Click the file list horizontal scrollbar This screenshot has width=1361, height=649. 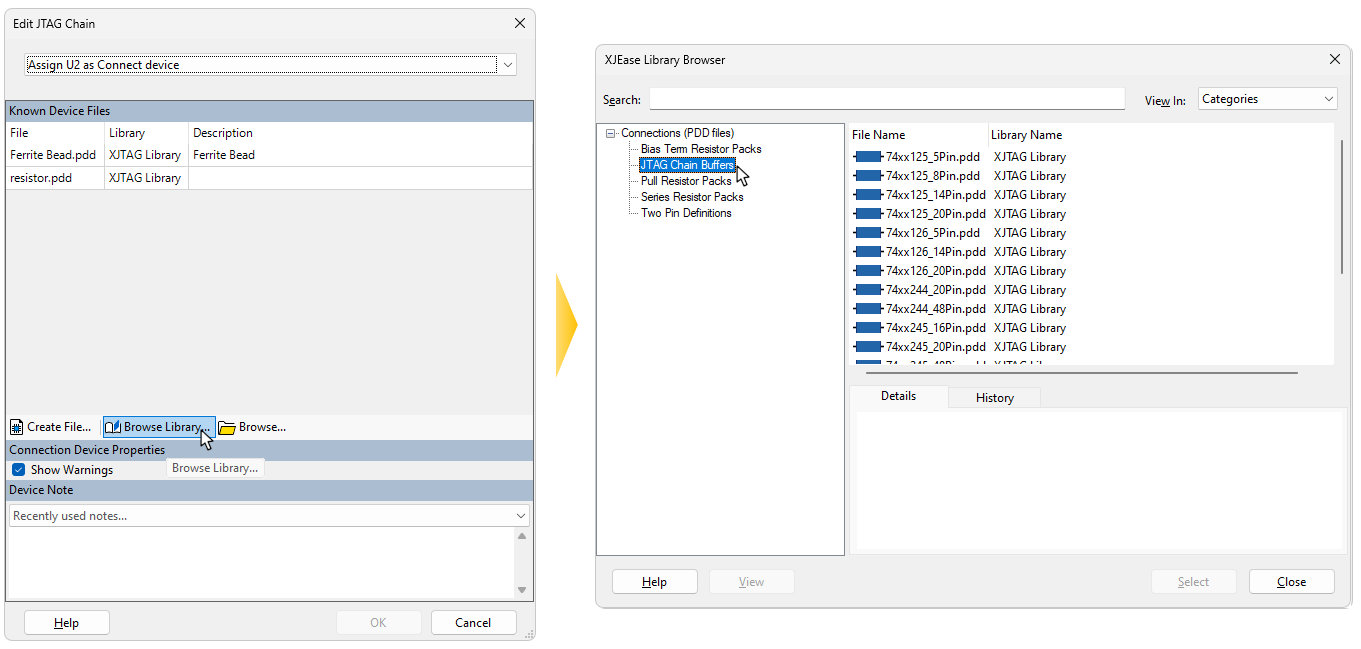(1080, 373)
